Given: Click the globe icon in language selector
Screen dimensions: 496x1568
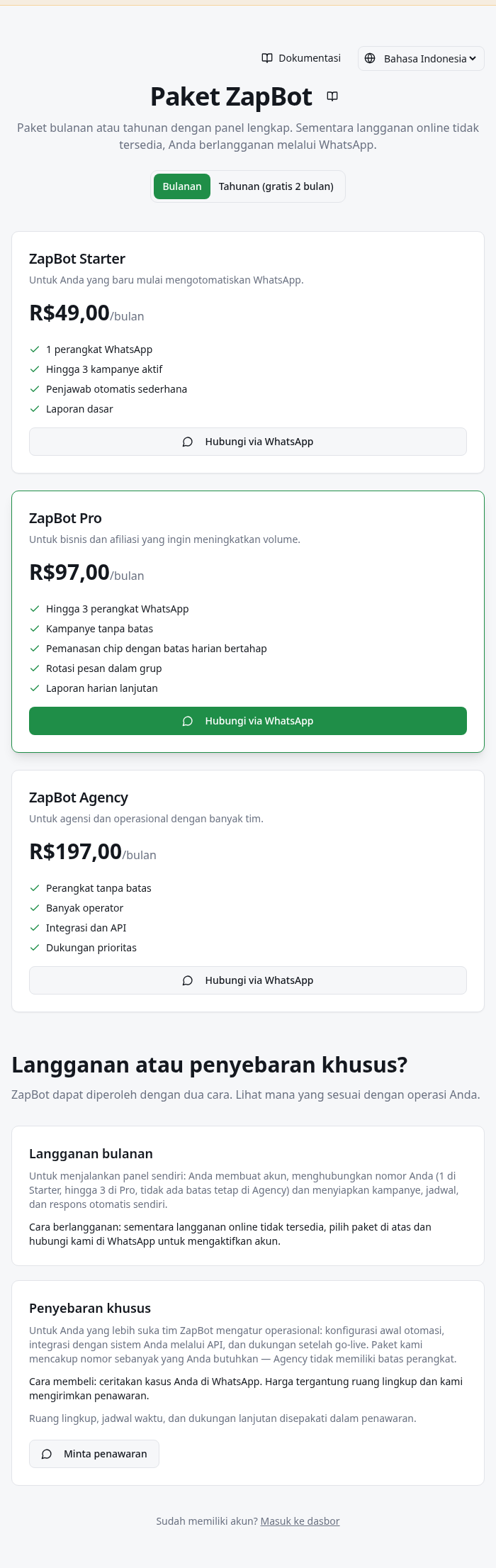Looking at the screenshot, I should [370, 58].
